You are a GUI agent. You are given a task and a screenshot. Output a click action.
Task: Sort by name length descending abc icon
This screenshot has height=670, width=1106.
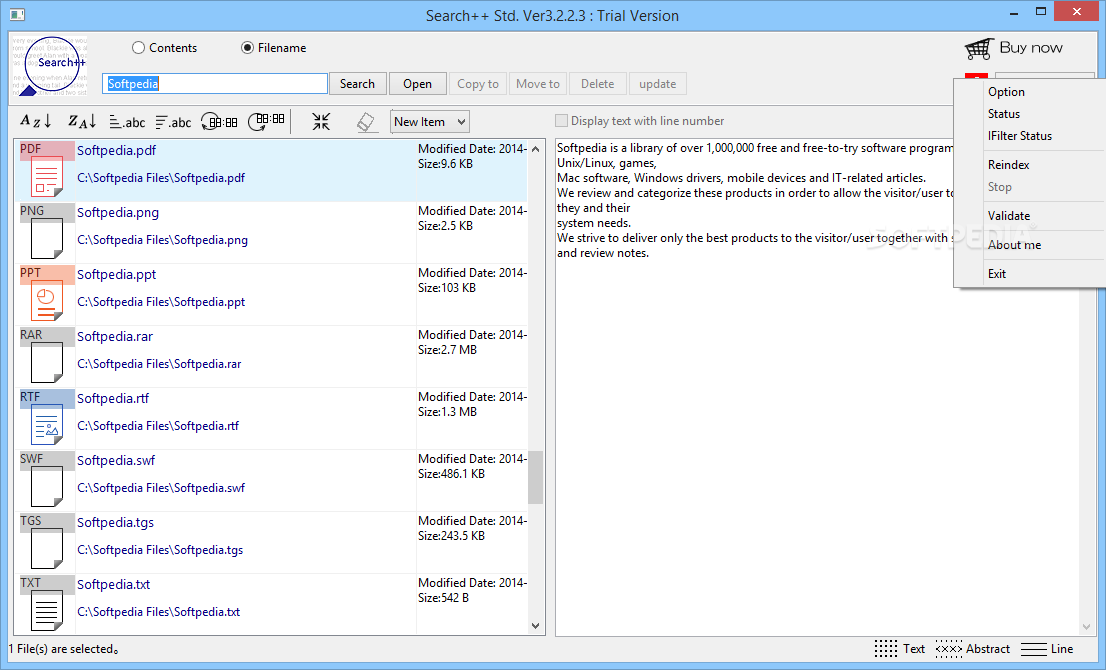click(x=173, y=122)
